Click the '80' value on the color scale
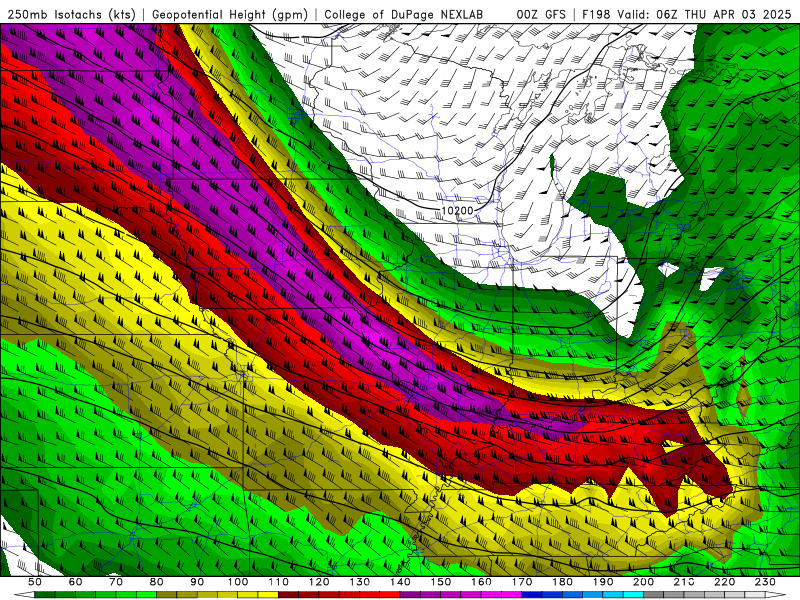Screen dimensions: 800x600 point(156,582)
